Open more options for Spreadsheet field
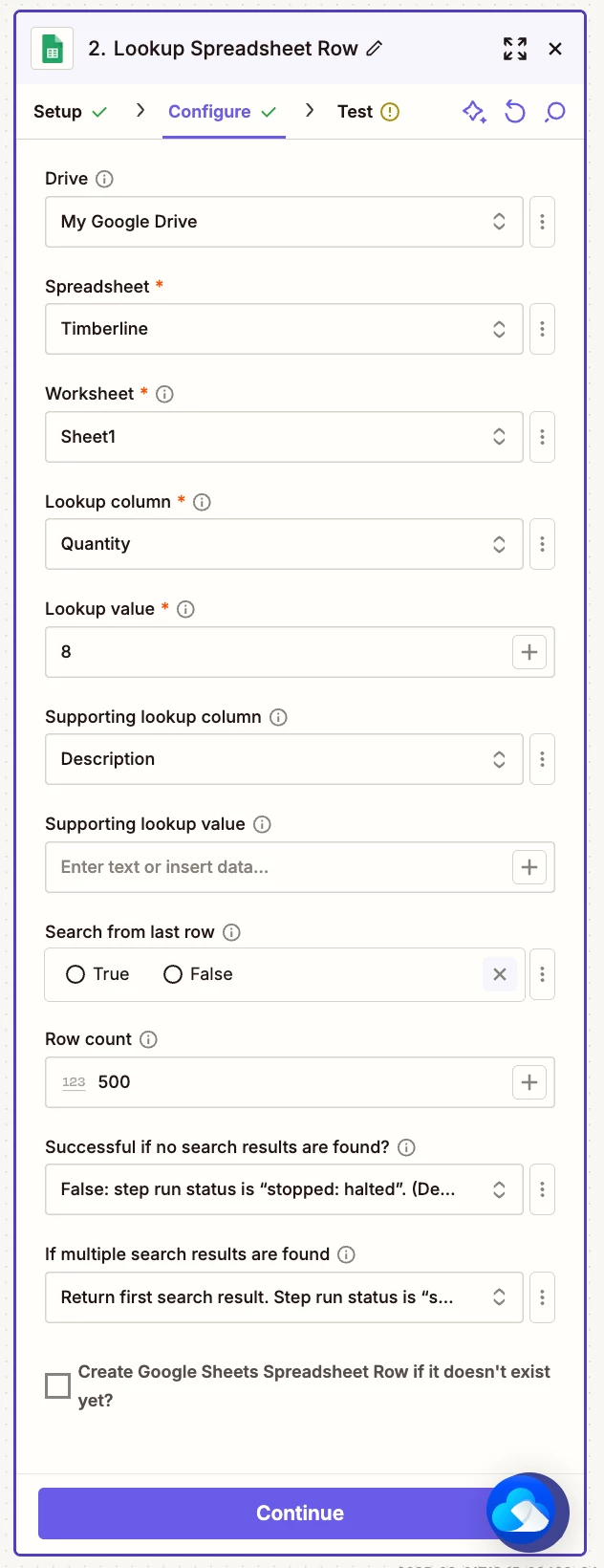 pyautogui.click(x=542, y=329)
